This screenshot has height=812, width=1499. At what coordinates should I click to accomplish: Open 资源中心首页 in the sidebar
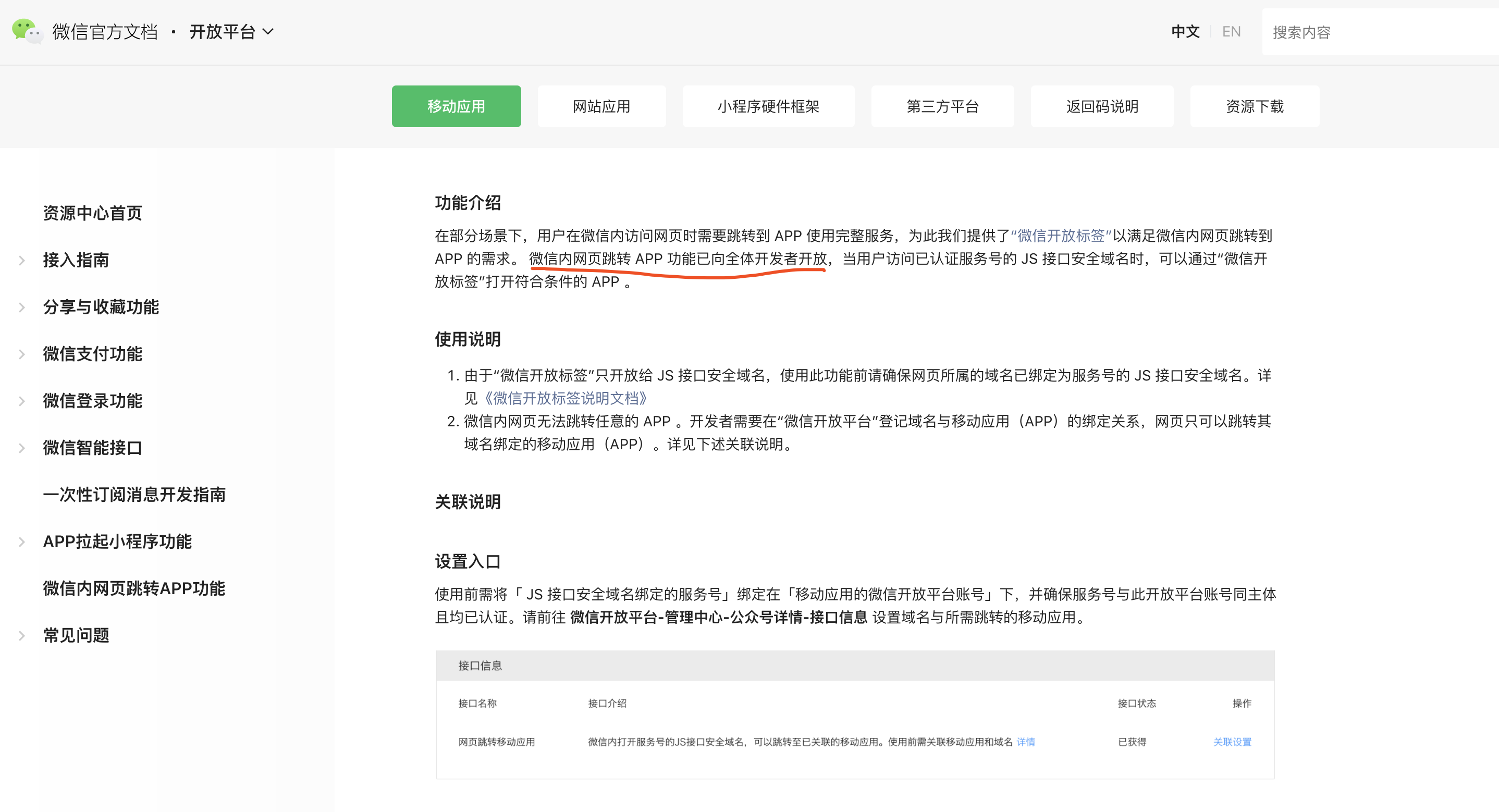click(x=93, y=213)
